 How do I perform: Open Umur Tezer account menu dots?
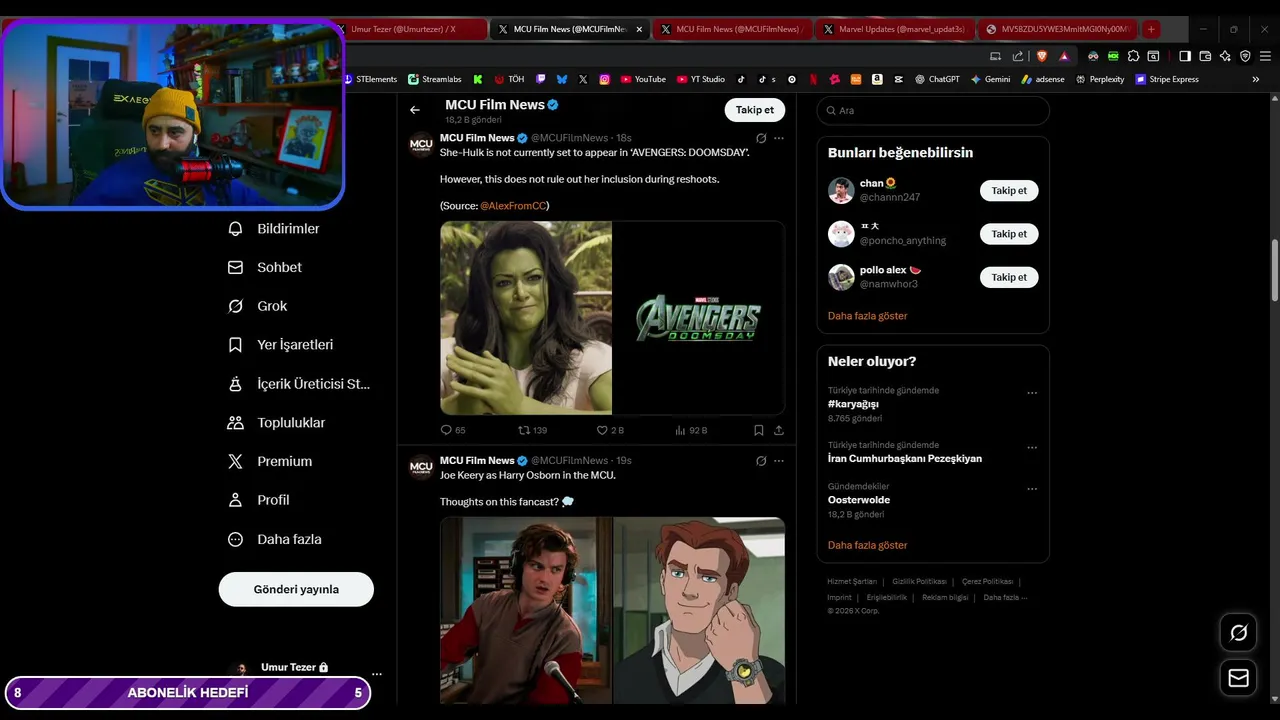[x=377, y=674]
